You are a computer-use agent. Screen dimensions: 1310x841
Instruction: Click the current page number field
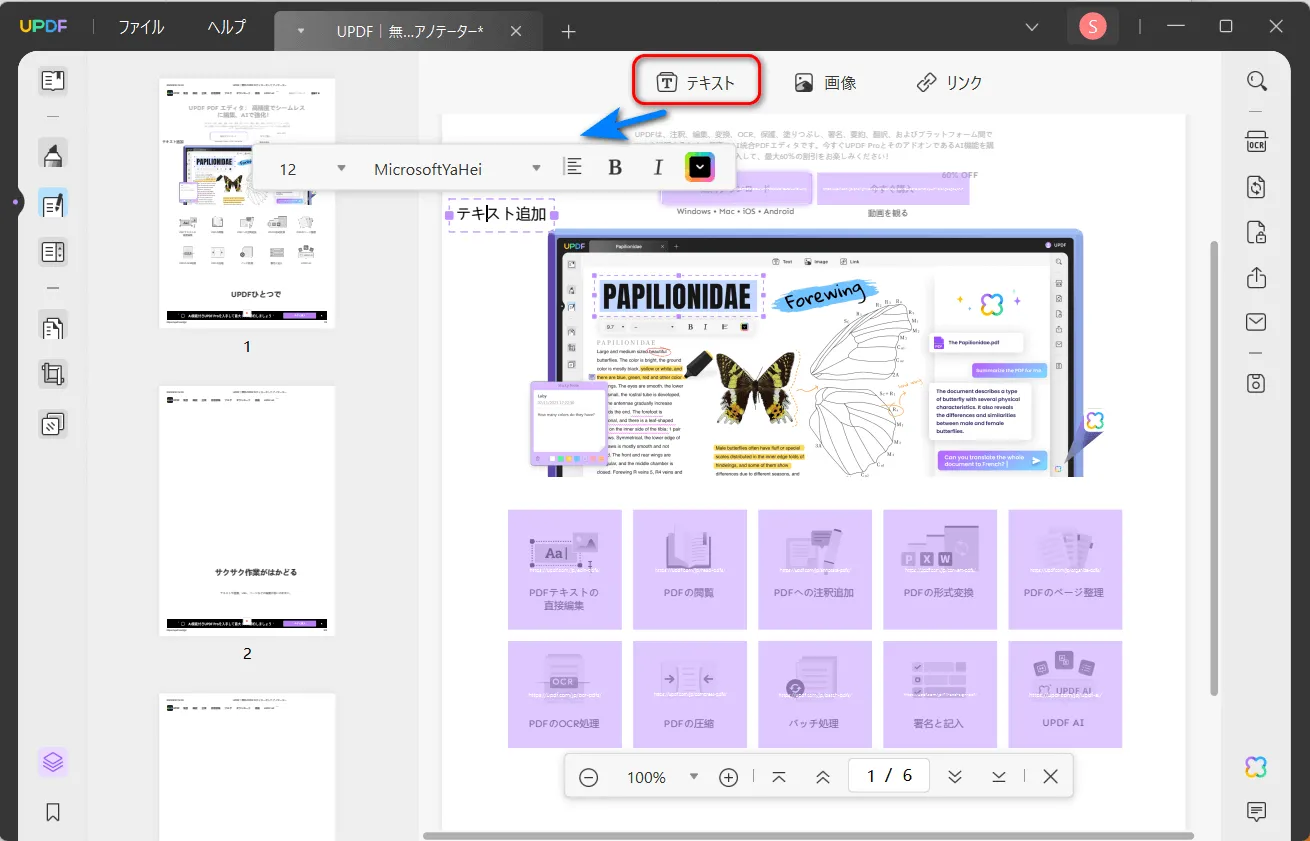click(888, 776)
